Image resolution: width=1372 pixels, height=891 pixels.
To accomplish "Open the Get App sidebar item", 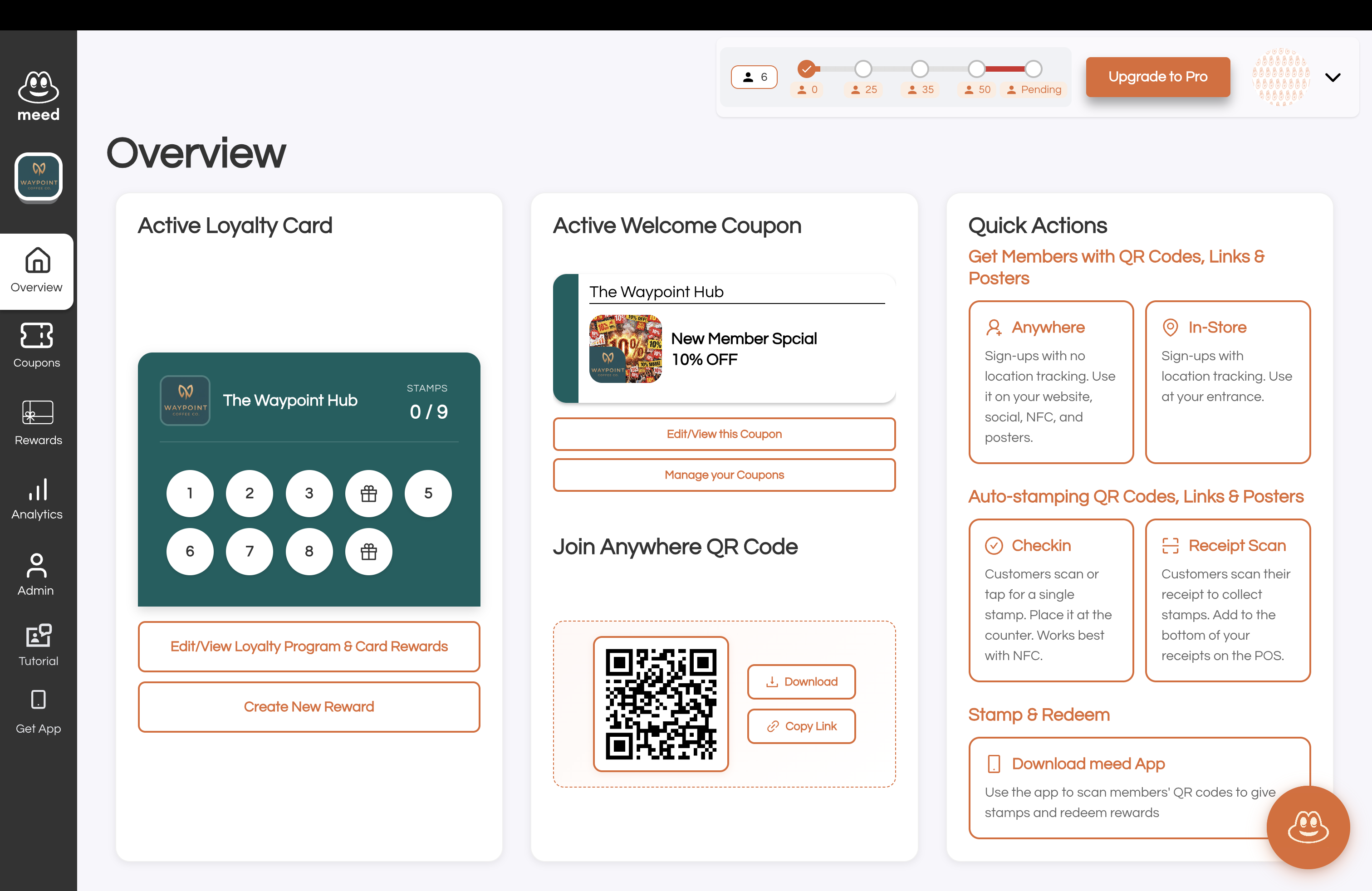I will [38, 712].
